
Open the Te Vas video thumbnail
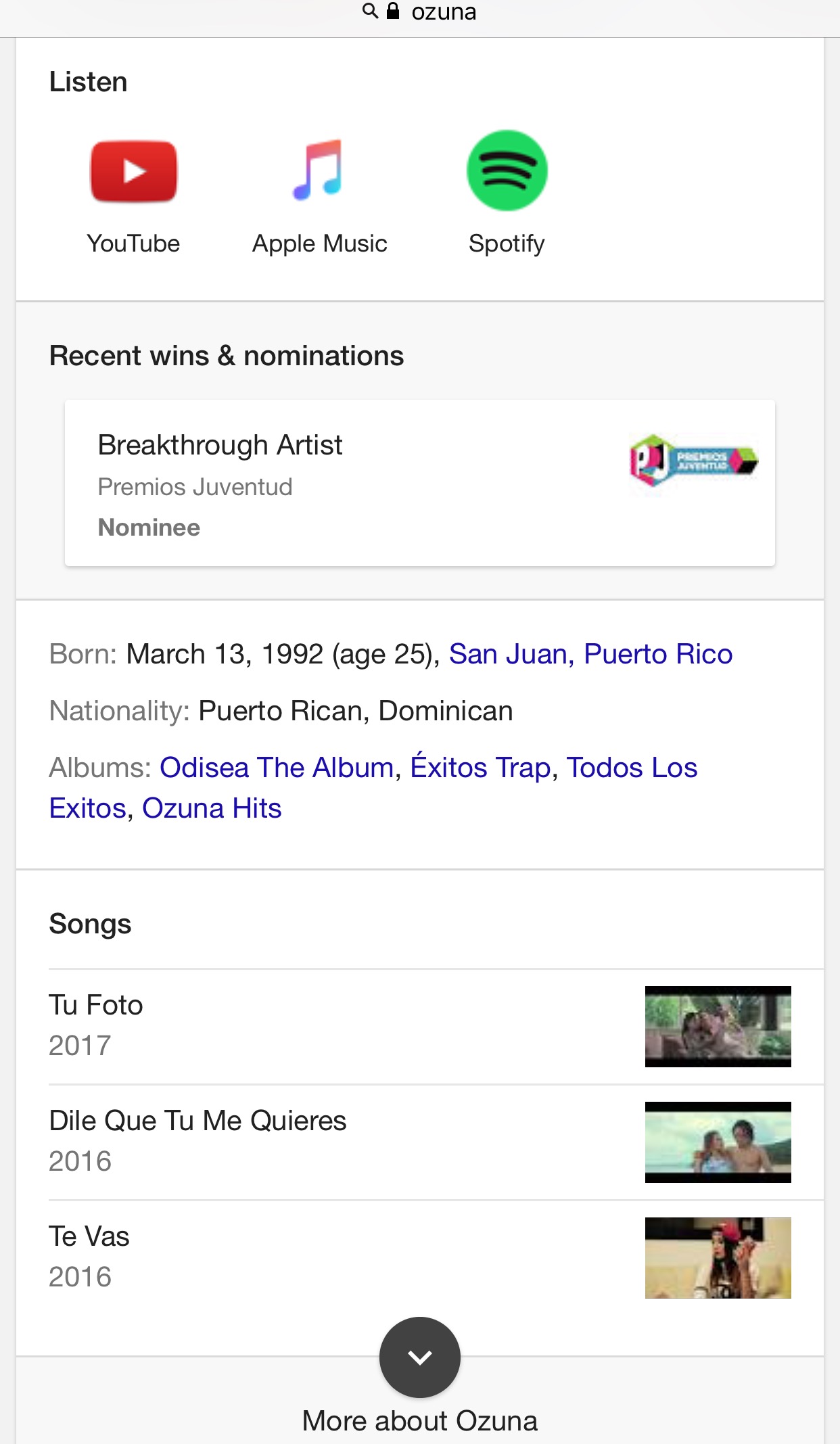click(718, 1257)
